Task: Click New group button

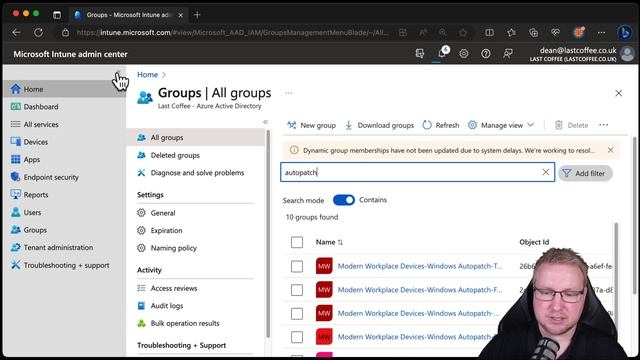Action: coord(311,125)
